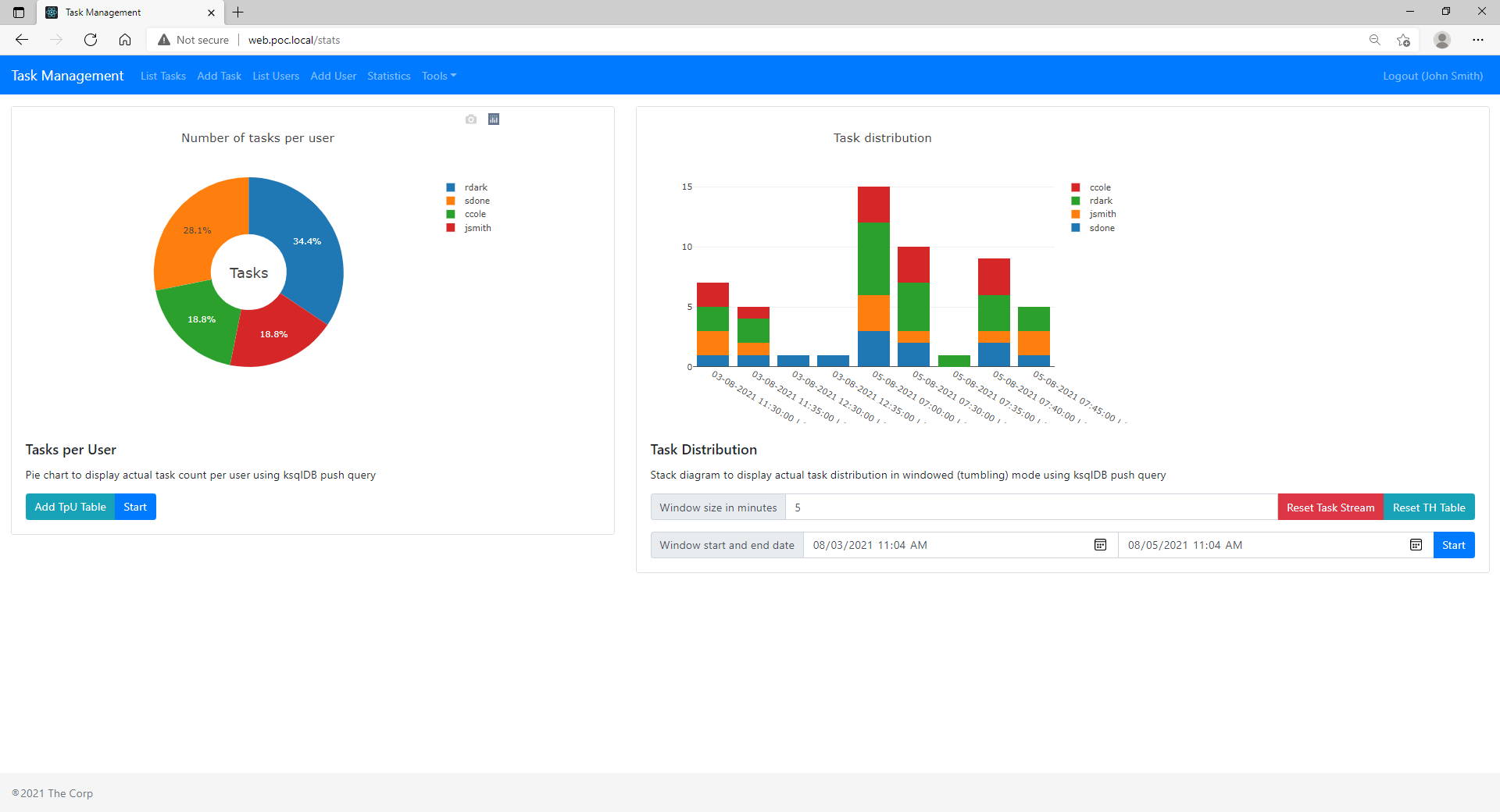This screenshot has width=1500, height=812.
Task: Click the browser address bar URL
Action: (294, 40)
